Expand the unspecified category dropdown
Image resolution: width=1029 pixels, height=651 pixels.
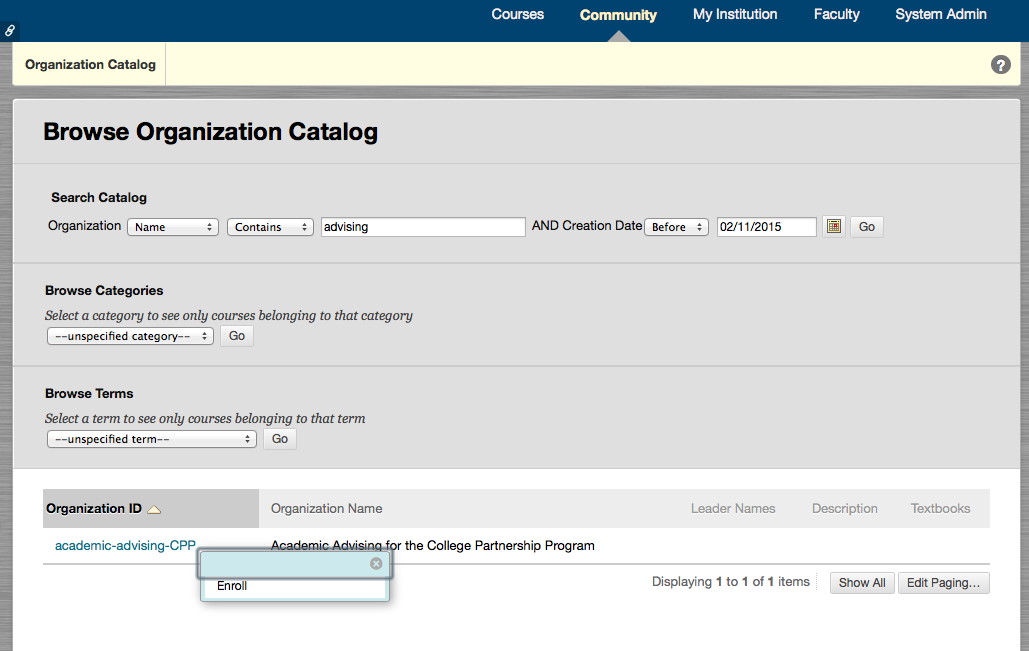(130, 336)
